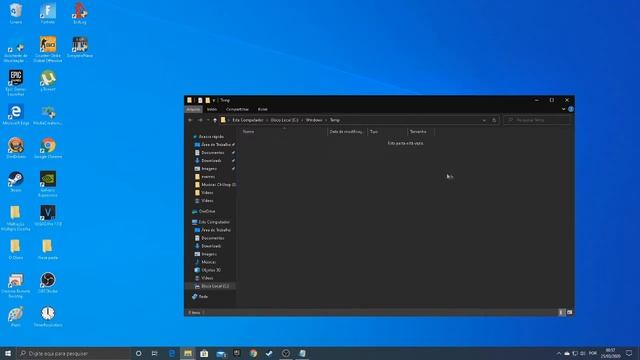Open the Compartilhar ribbon tab
Viewport: 640px width, 360px height.
click(x=237, y=109)
